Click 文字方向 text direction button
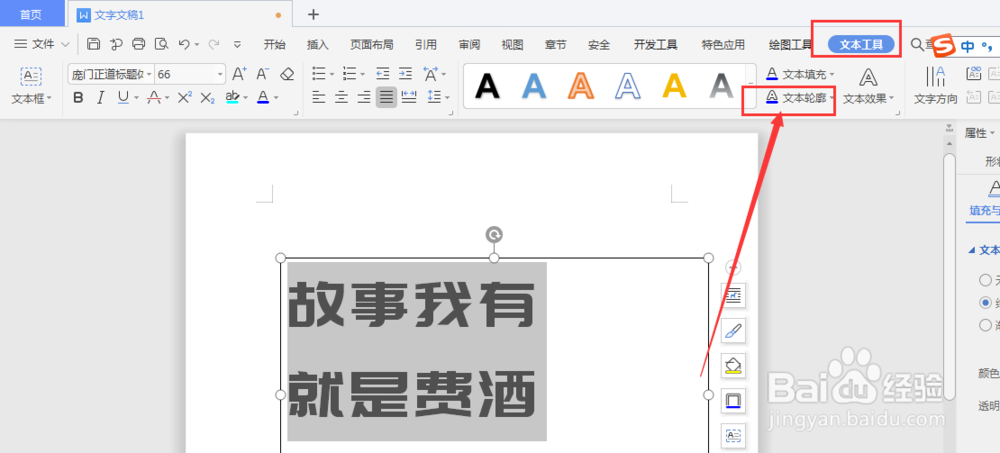The width and height of the screenshot is (1000, 453). pyautogui.click(x=936, y=85)
